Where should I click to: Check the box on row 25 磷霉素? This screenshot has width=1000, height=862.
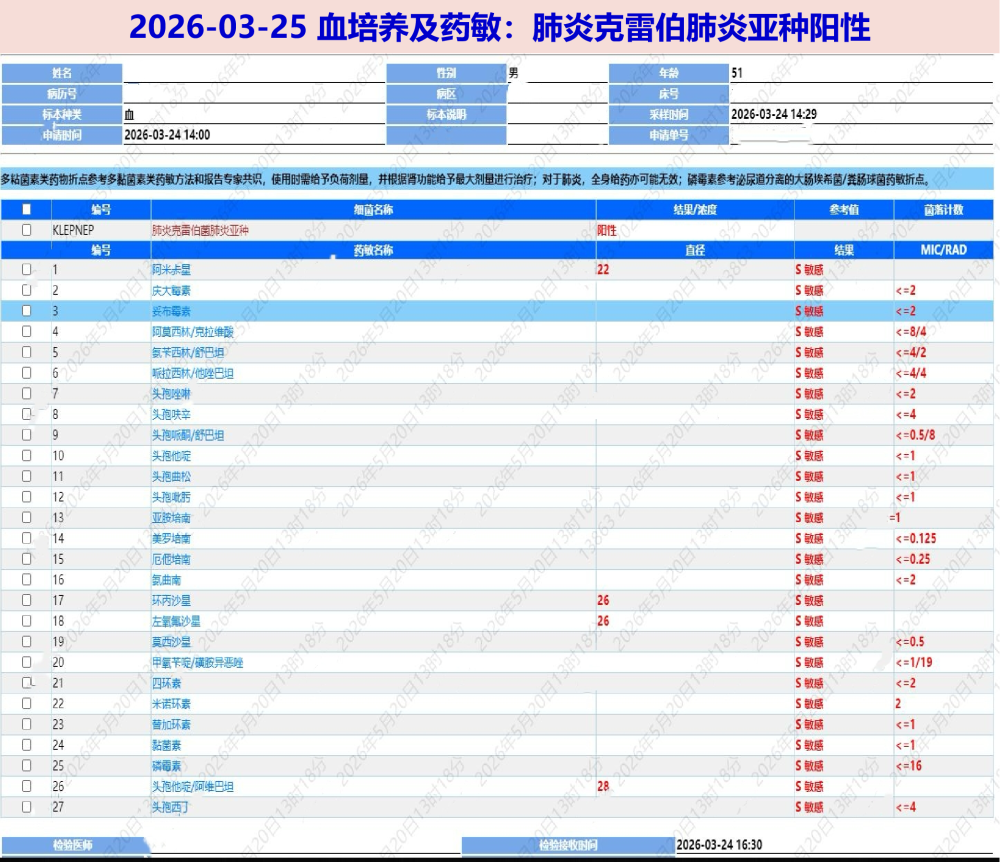point(27,765)
